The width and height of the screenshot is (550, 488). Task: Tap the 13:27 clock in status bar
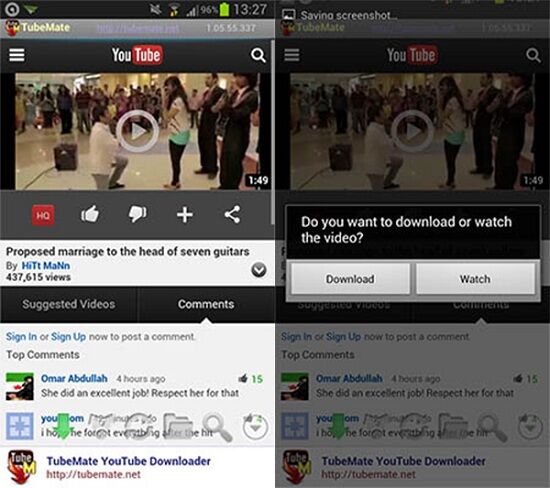pyautogui.click(x=249, y=9)
